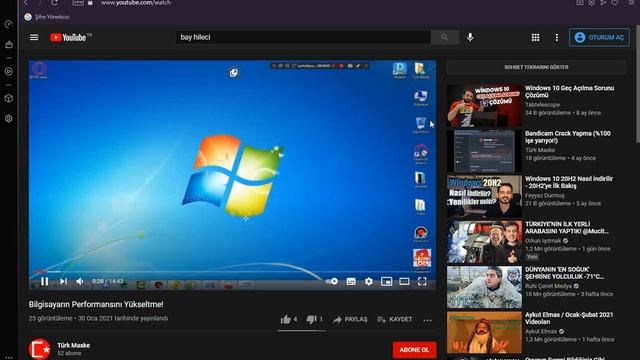Screen dimensions: 640x360
Task: Show chat replay with SOHBET TEKRARINI GÖSTER
Action: (x=536, y=67)
